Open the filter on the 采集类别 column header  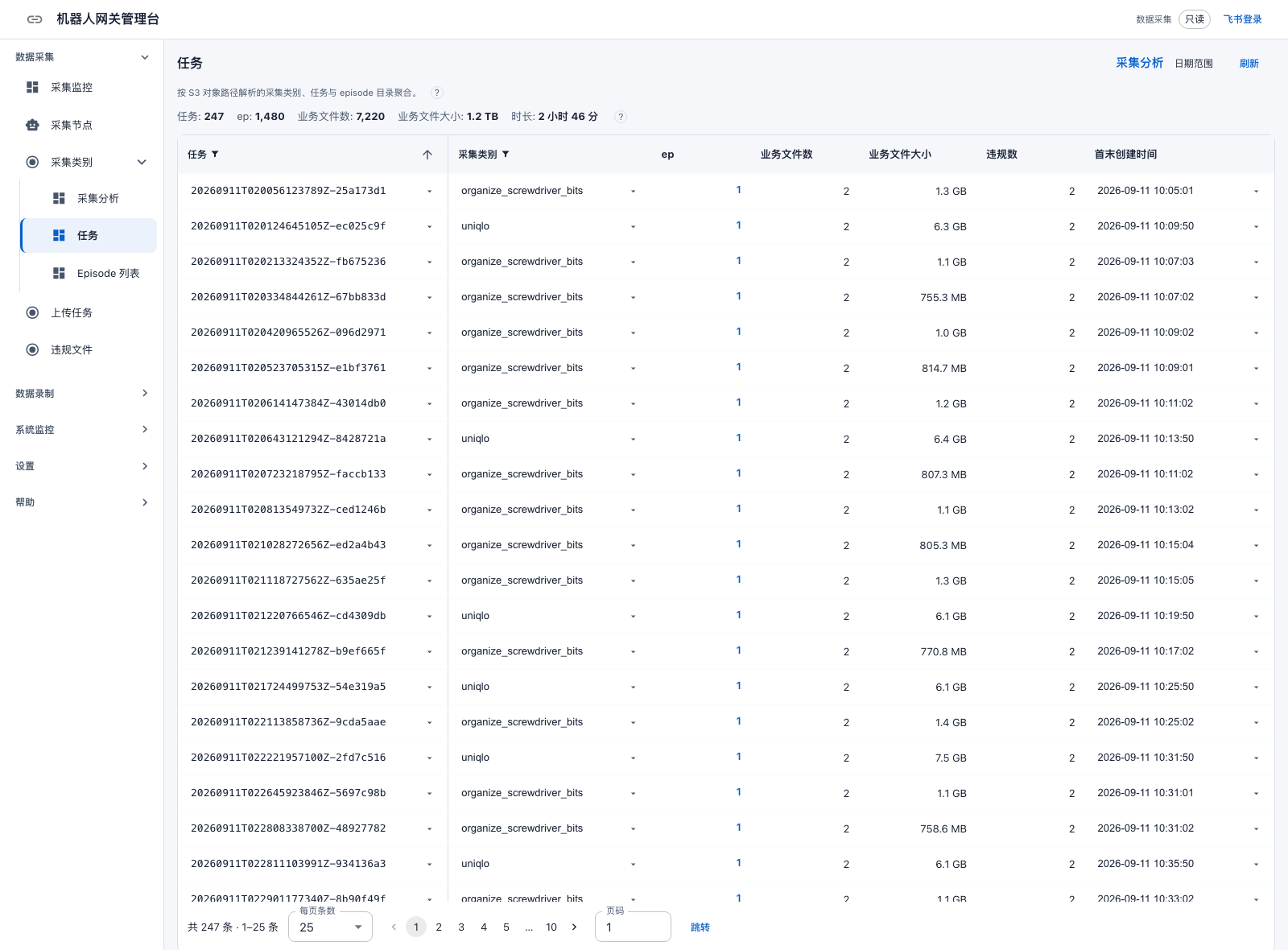click(506, 155)
